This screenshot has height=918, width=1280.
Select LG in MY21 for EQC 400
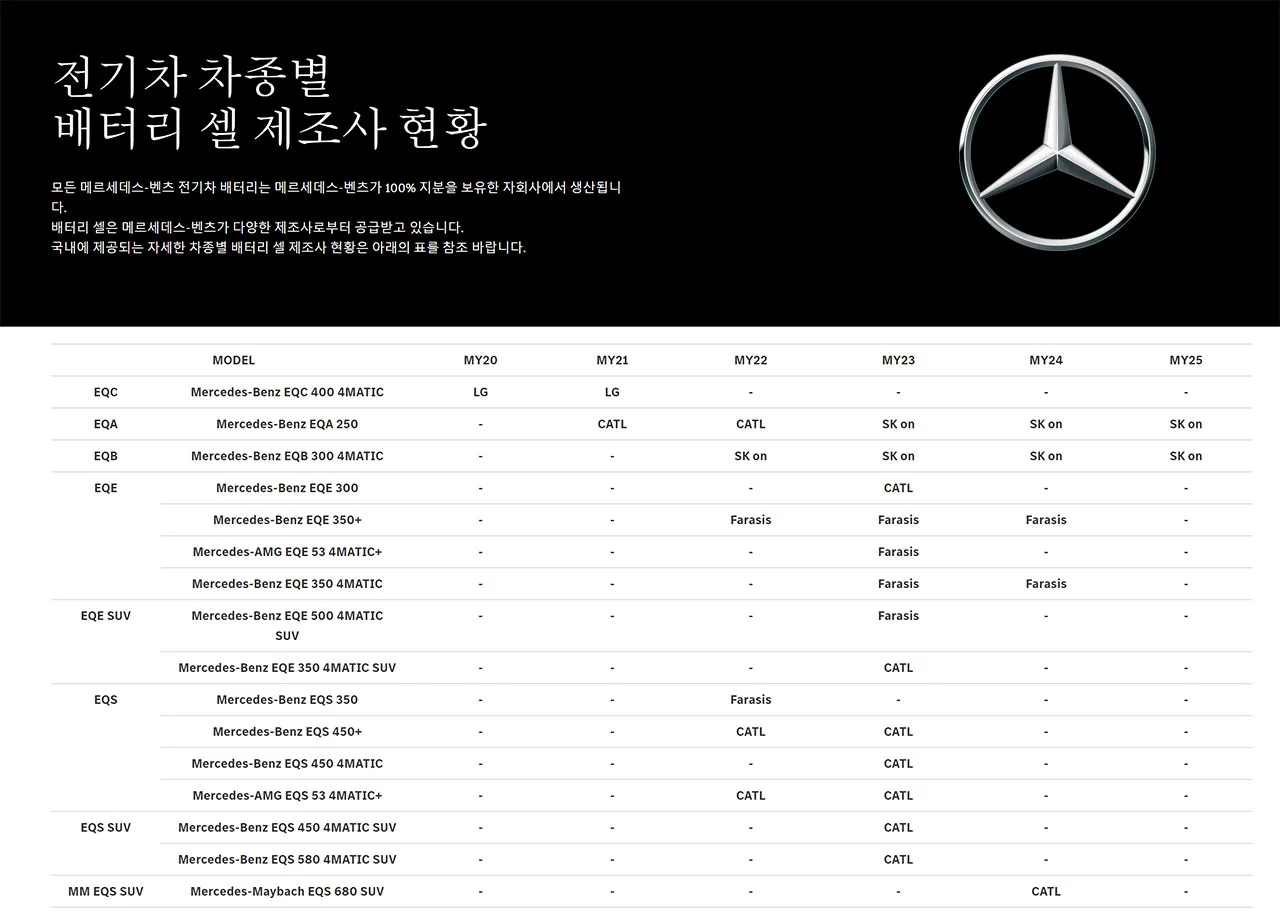point(612,392)
